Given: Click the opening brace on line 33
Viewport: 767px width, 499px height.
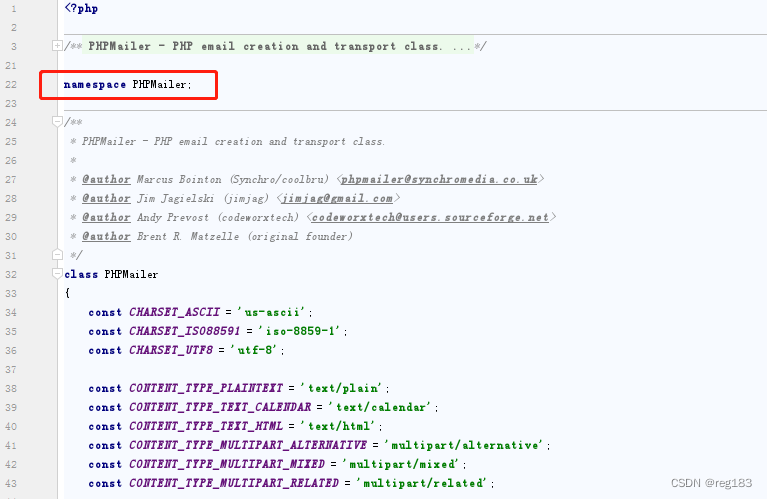Looking at the screenshot, I should click(68, 293).
